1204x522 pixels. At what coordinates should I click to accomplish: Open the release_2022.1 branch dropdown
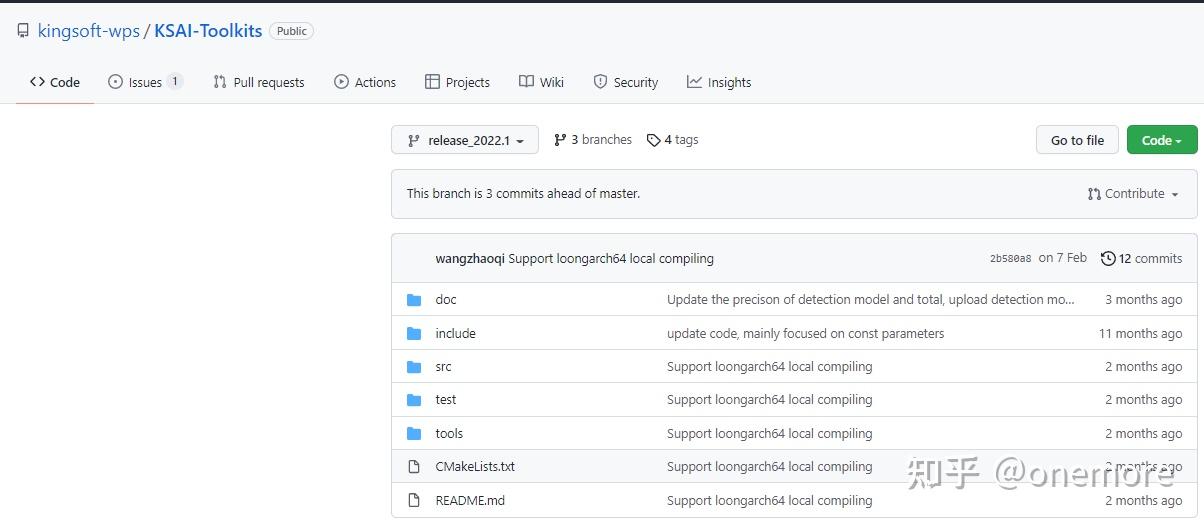coord(465,140)
